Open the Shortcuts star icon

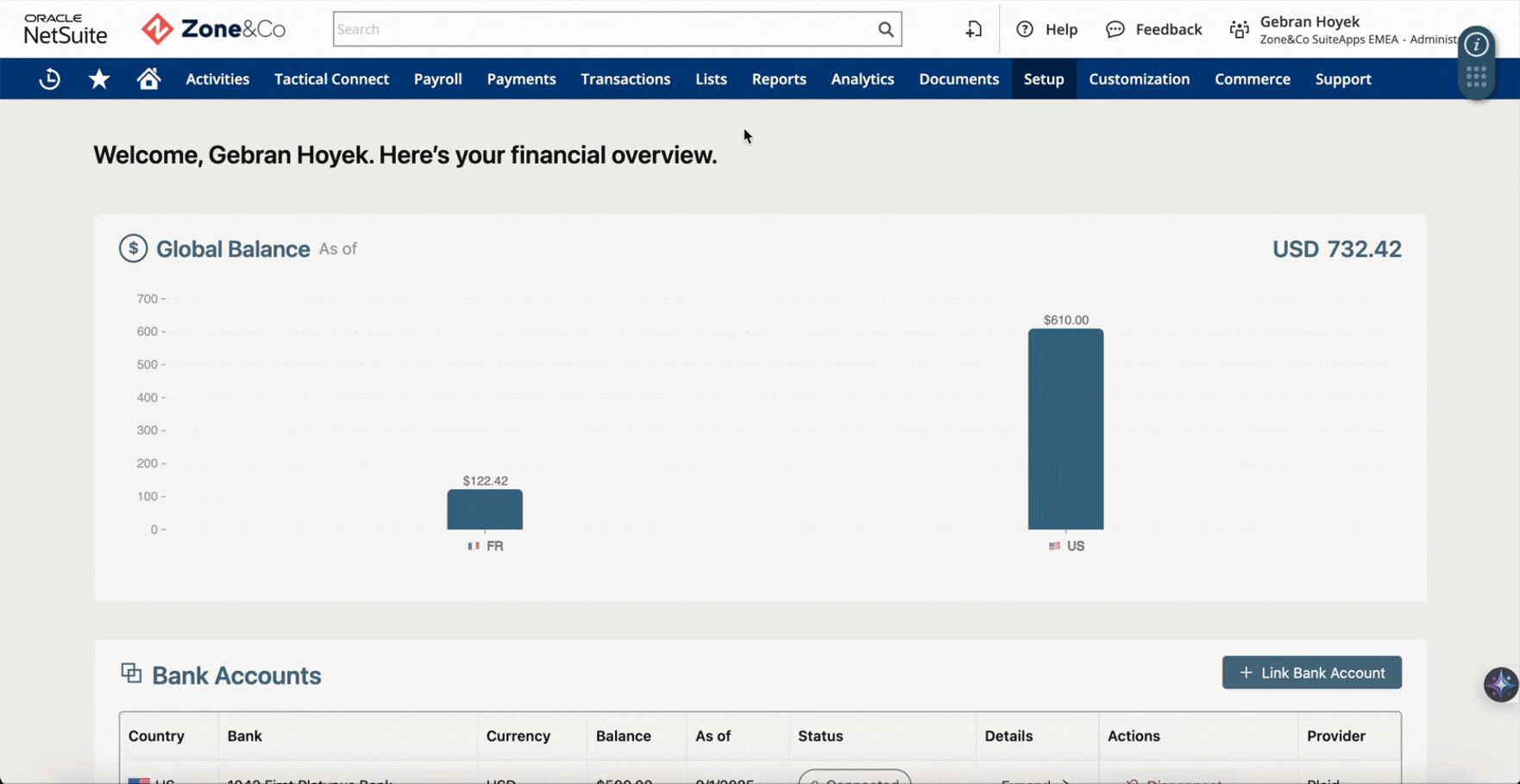[99, 78]
